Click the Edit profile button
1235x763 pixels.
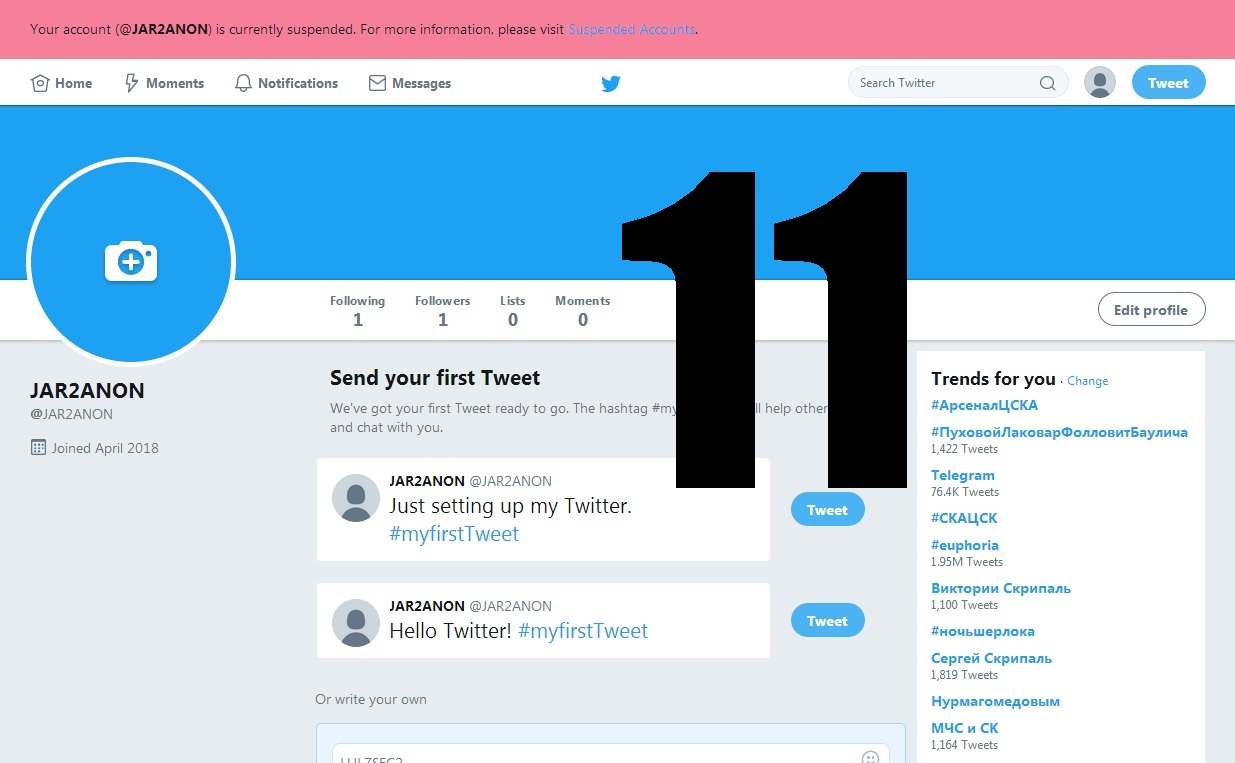(1151, 310)
